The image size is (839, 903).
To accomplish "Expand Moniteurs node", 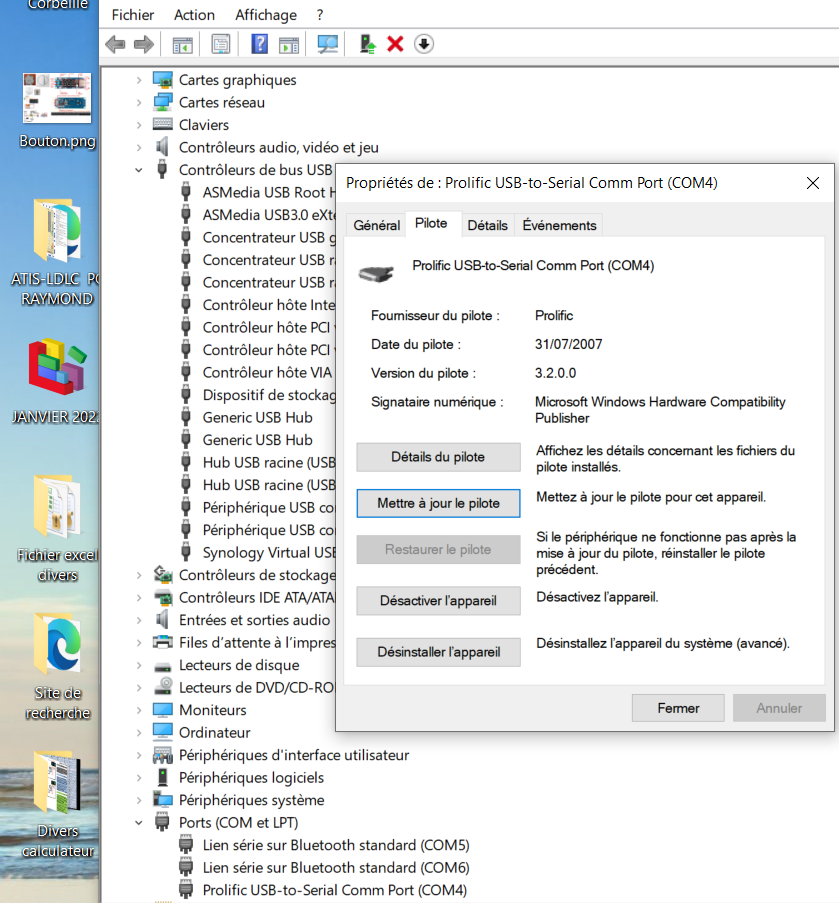I will coord(139,710).
